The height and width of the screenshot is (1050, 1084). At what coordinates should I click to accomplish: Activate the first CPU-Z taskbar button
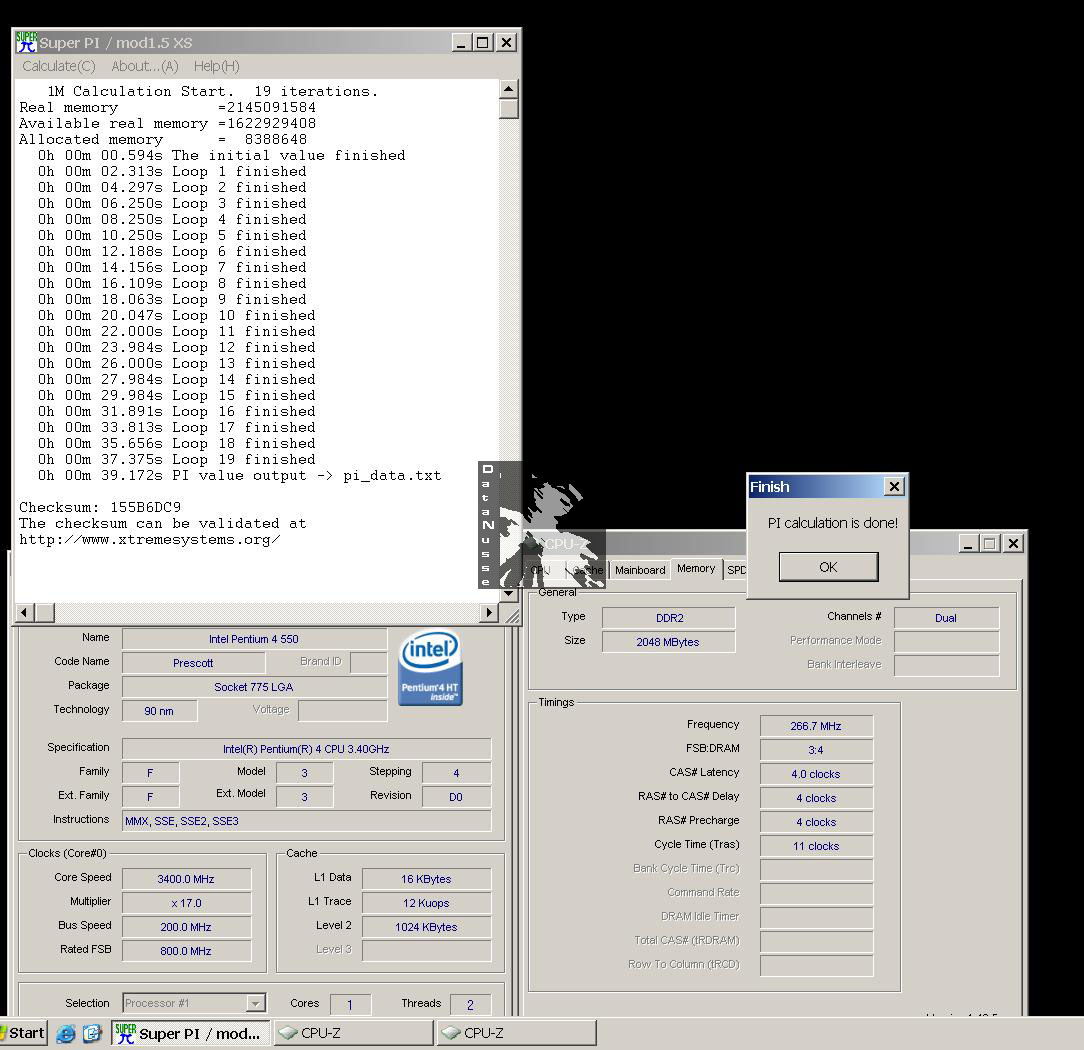pyautogui.click(x=354, y=1033)
